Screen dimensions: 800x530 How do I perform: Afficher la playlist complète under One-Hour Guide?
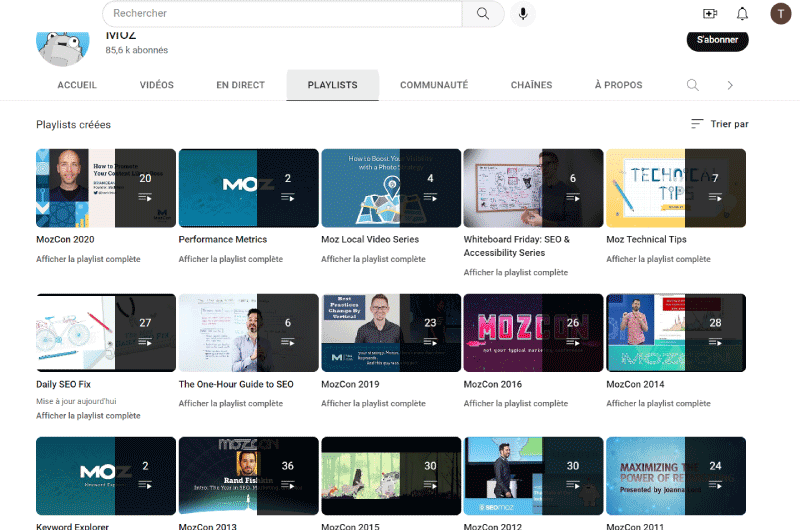[231, 403]
